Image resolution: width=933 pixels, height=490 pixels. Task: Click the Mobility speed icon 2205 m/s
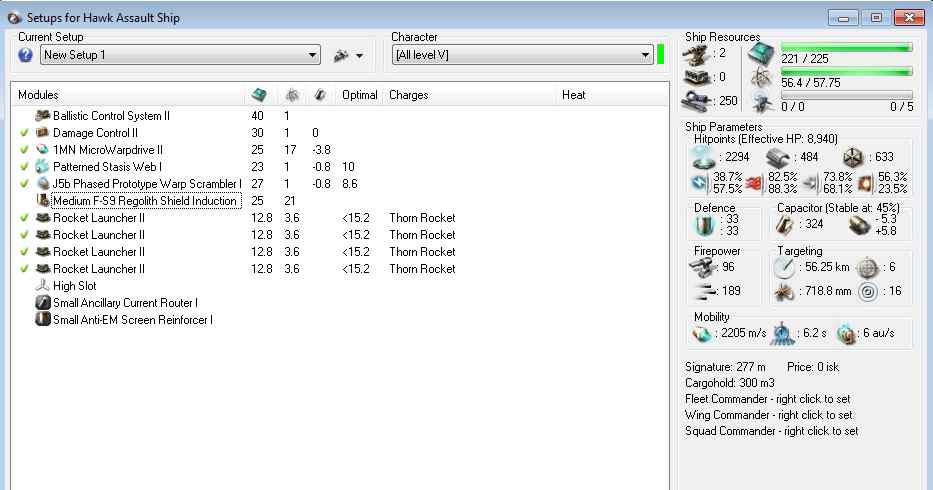coord(702,334)
